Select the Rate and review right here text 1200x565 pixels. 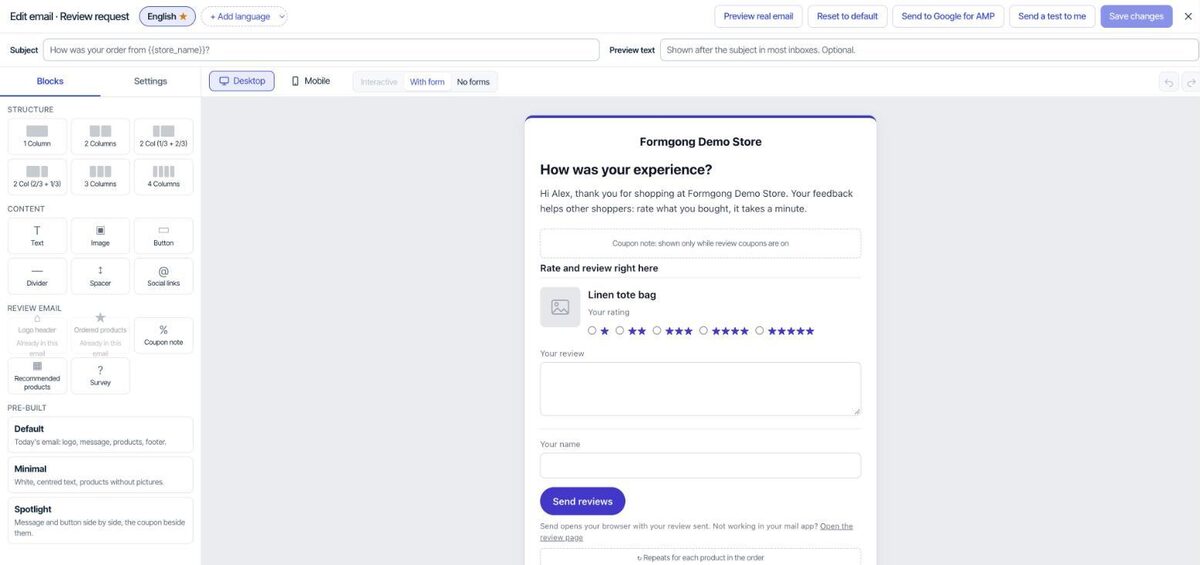(x=599, y=268)
